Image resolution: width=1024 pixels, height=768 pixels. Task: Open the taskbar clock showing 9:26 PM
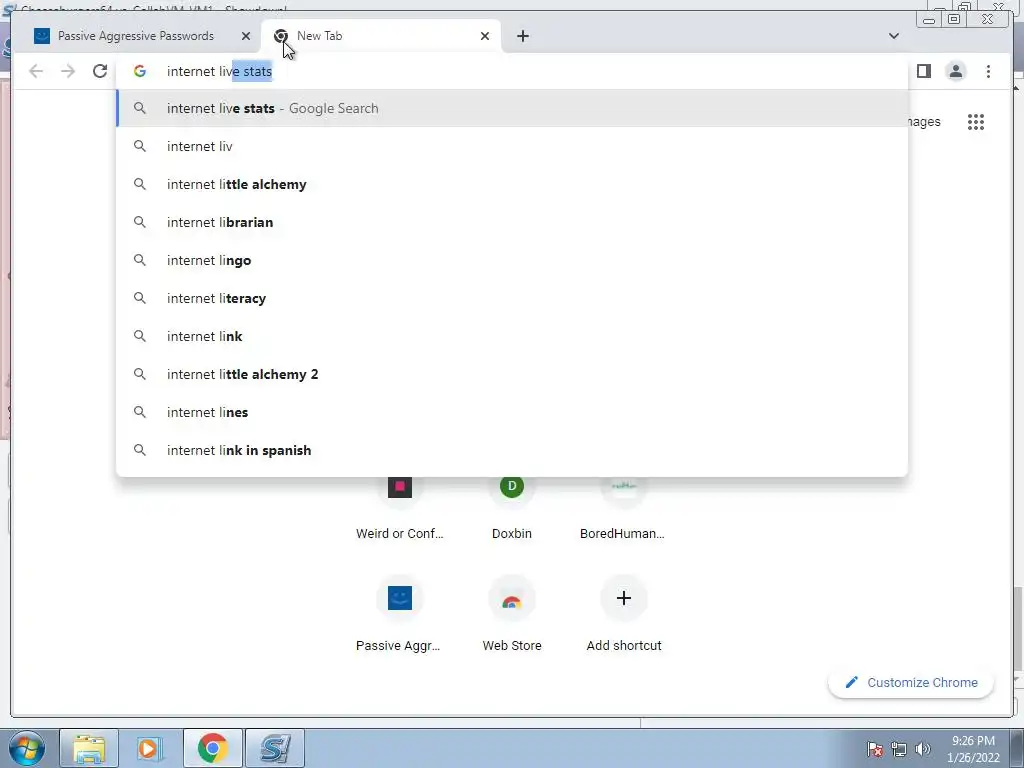tap(973, 749)
